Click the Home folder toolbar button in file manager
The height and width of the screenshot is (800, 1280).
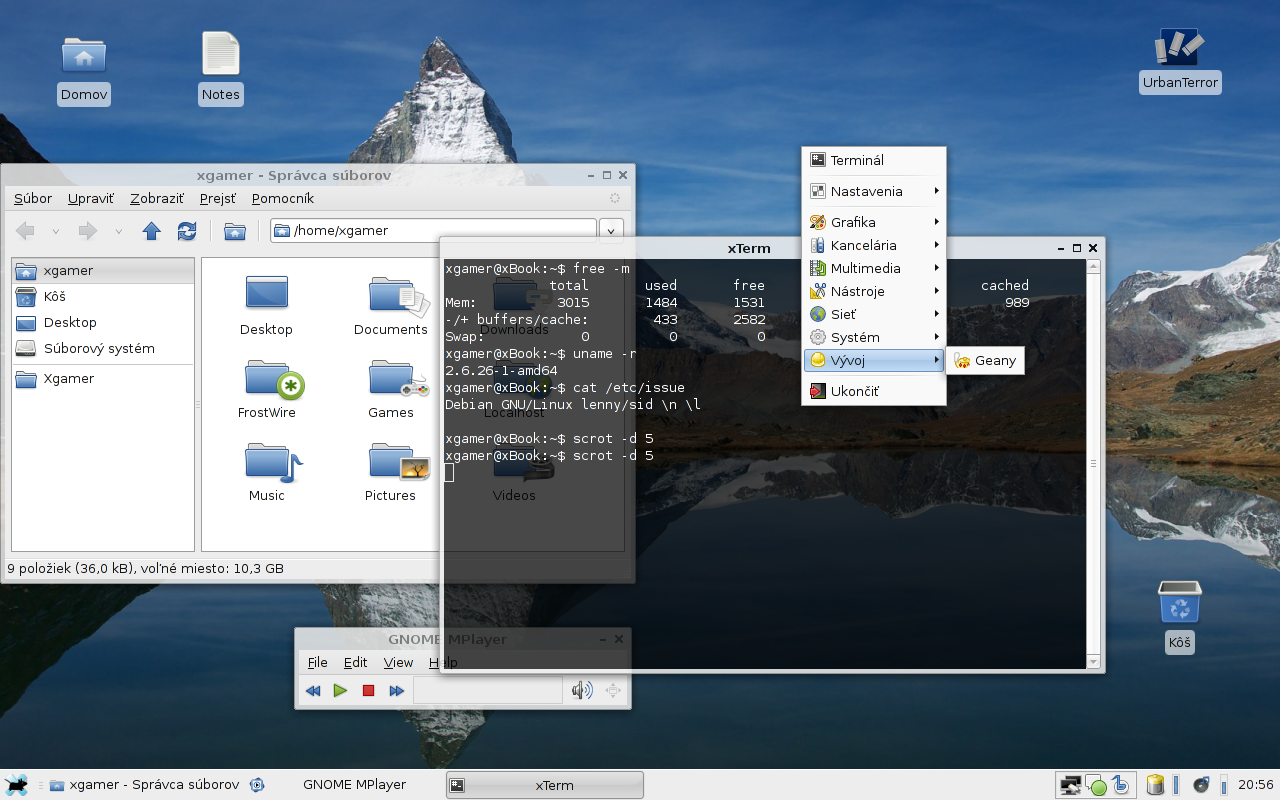tap(235, 231)
